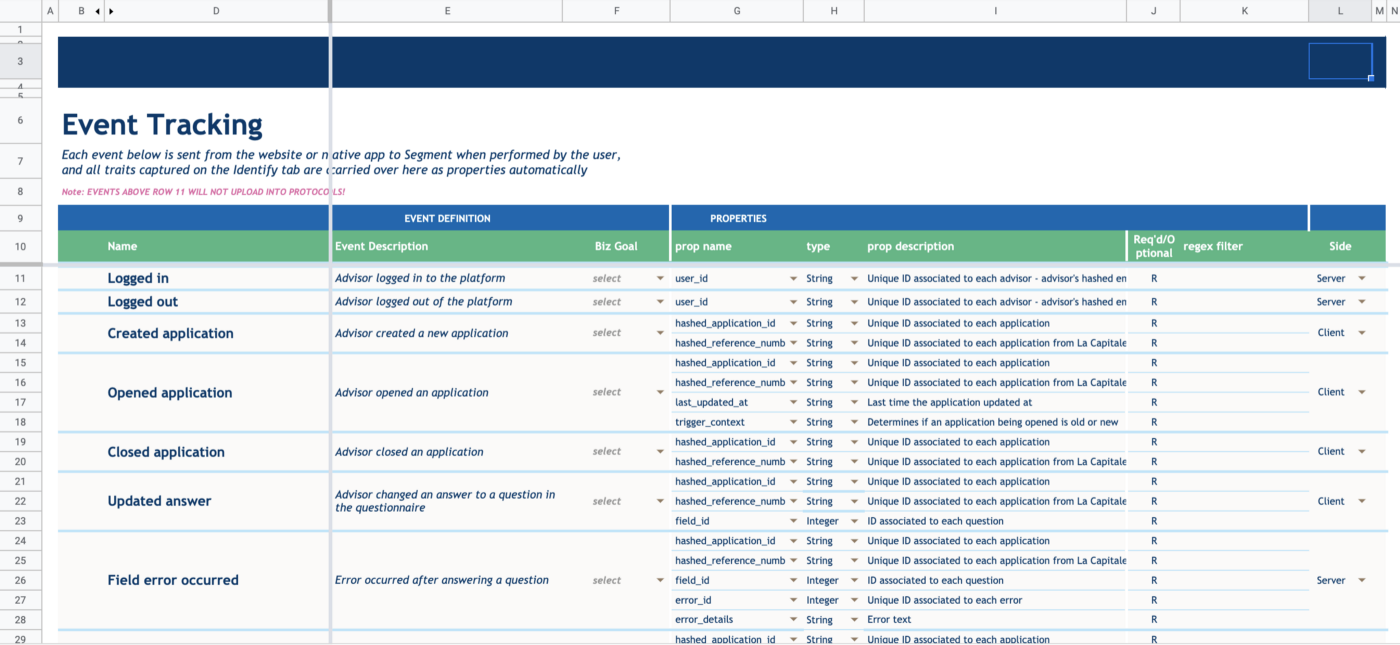Select row 19 header
1400x645 pixels.
pos(20,442)
